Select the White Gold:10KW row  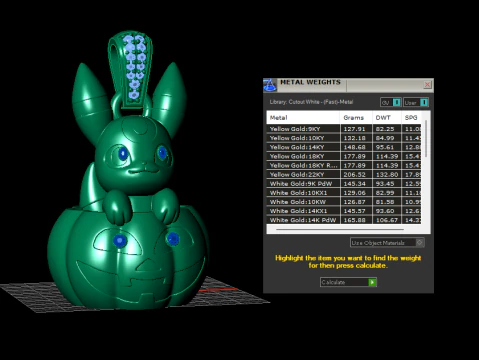(x=344, y=202)
